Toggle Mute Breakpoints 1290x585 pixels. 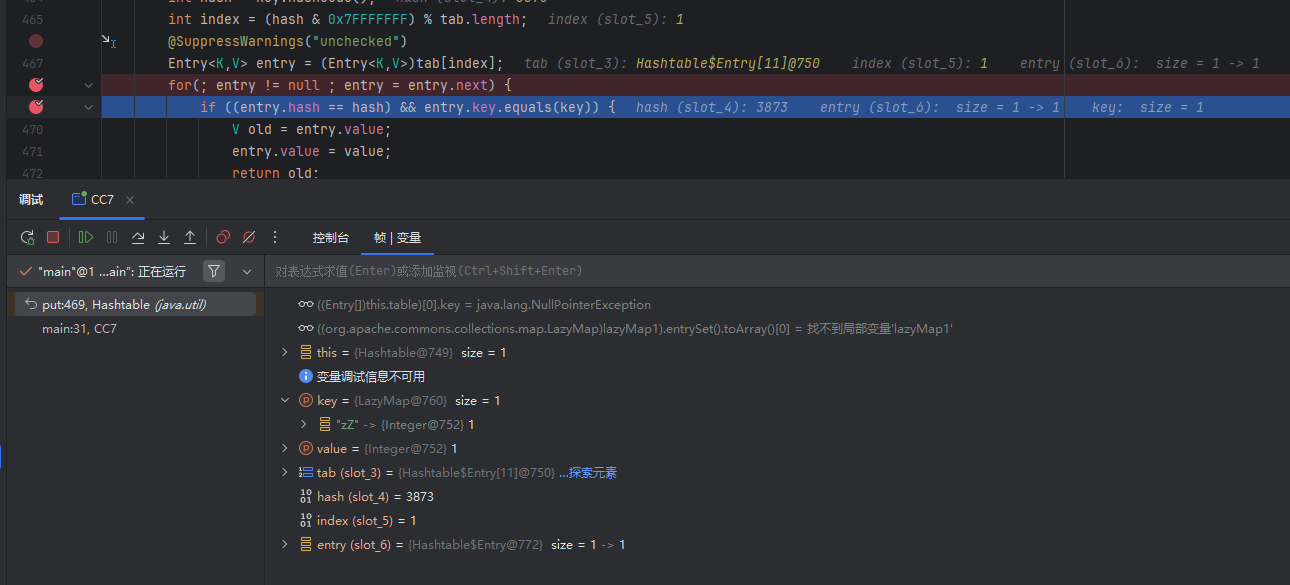pos(249,237)
